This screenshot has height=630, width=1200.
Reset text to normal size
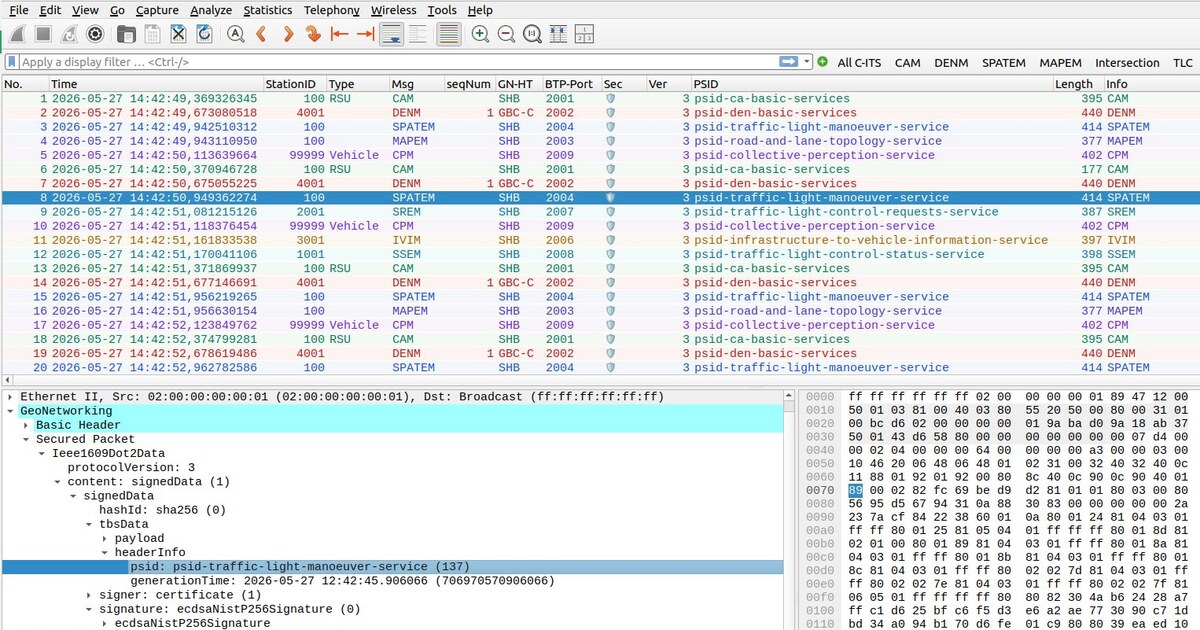532,35
